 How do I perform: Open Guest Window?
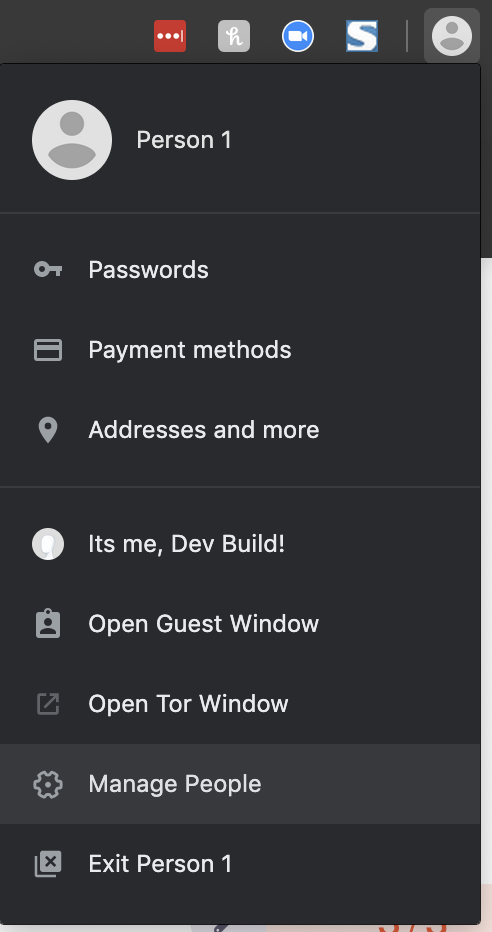[x=240, y=624]
